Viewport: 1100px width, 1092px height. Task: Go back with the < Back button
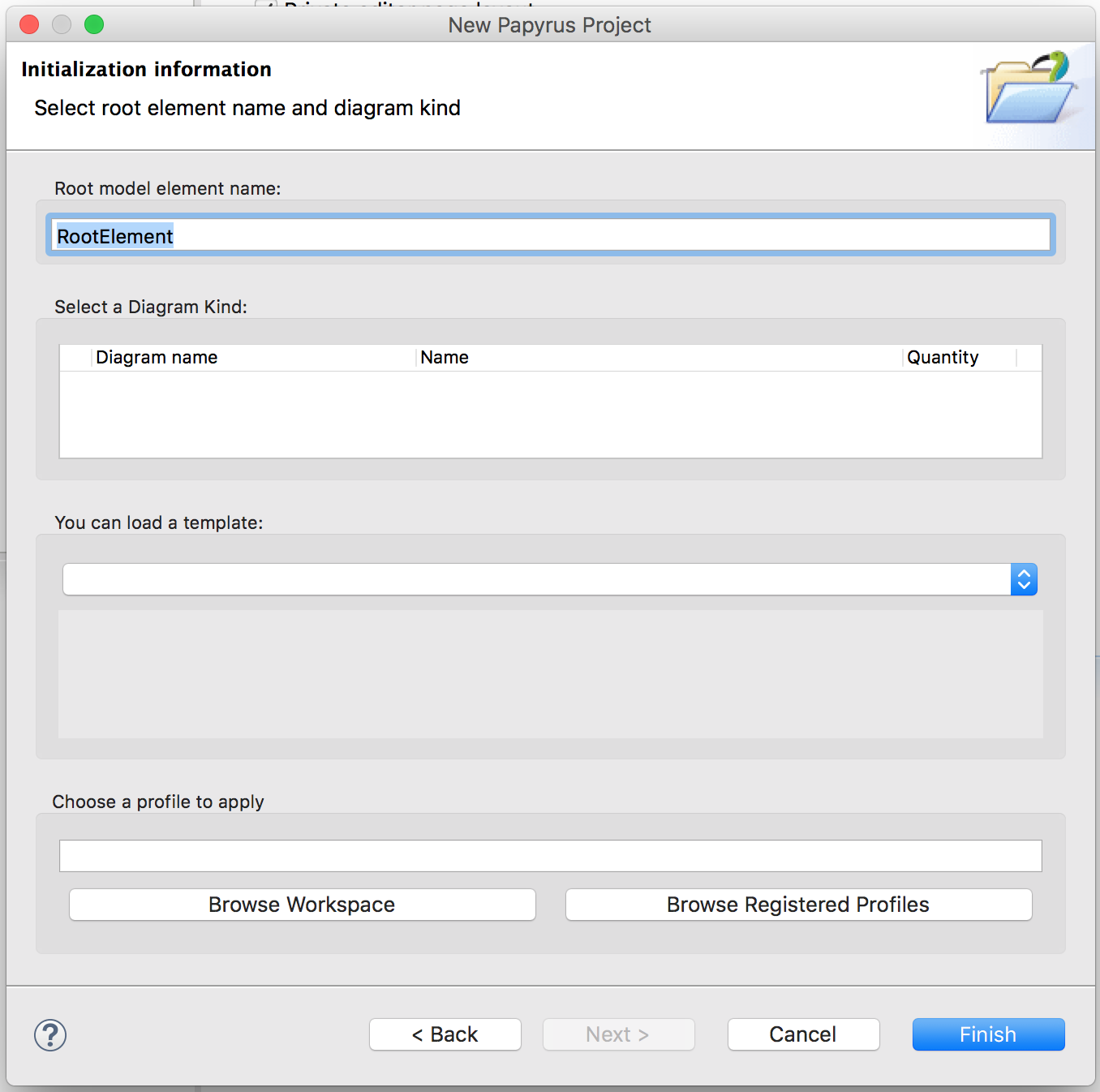[x=445, y=1034]
